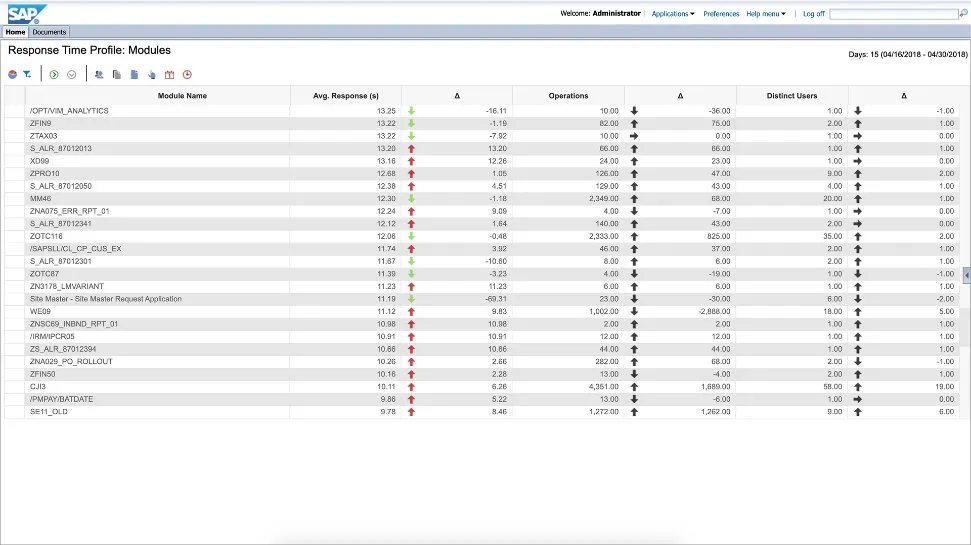The height and width of the screenshot is (545, 971).
Task: Click the blue document icon
Action: 134,74
